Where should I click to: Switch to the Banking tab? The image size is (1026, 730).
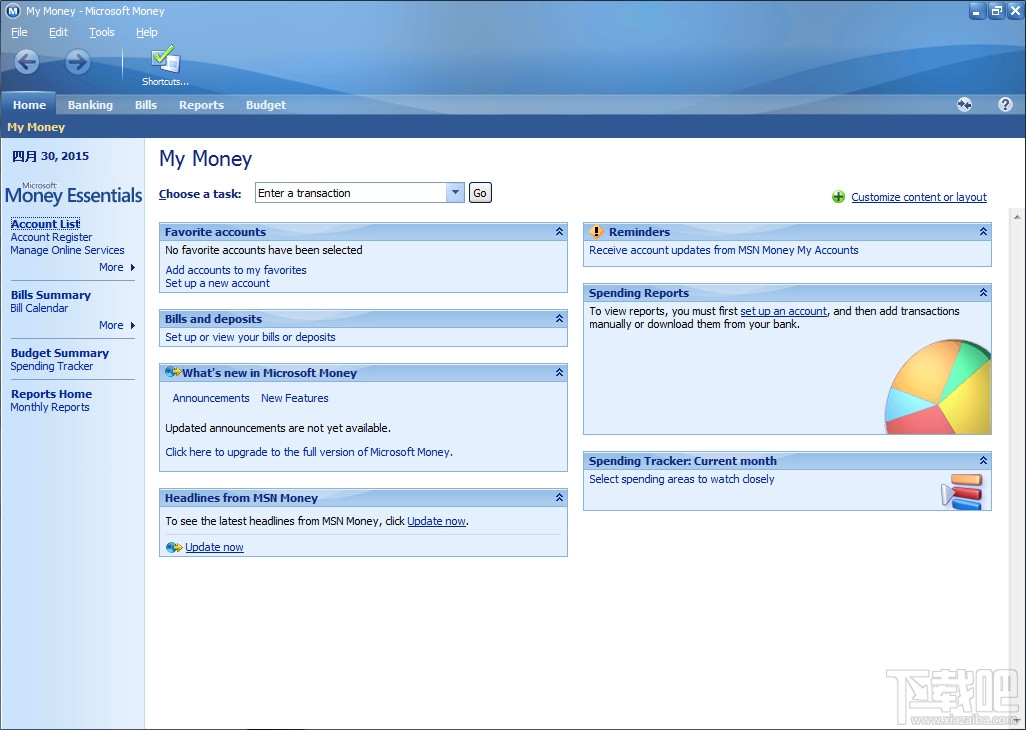pyautogui.click(x=90, y=105)
